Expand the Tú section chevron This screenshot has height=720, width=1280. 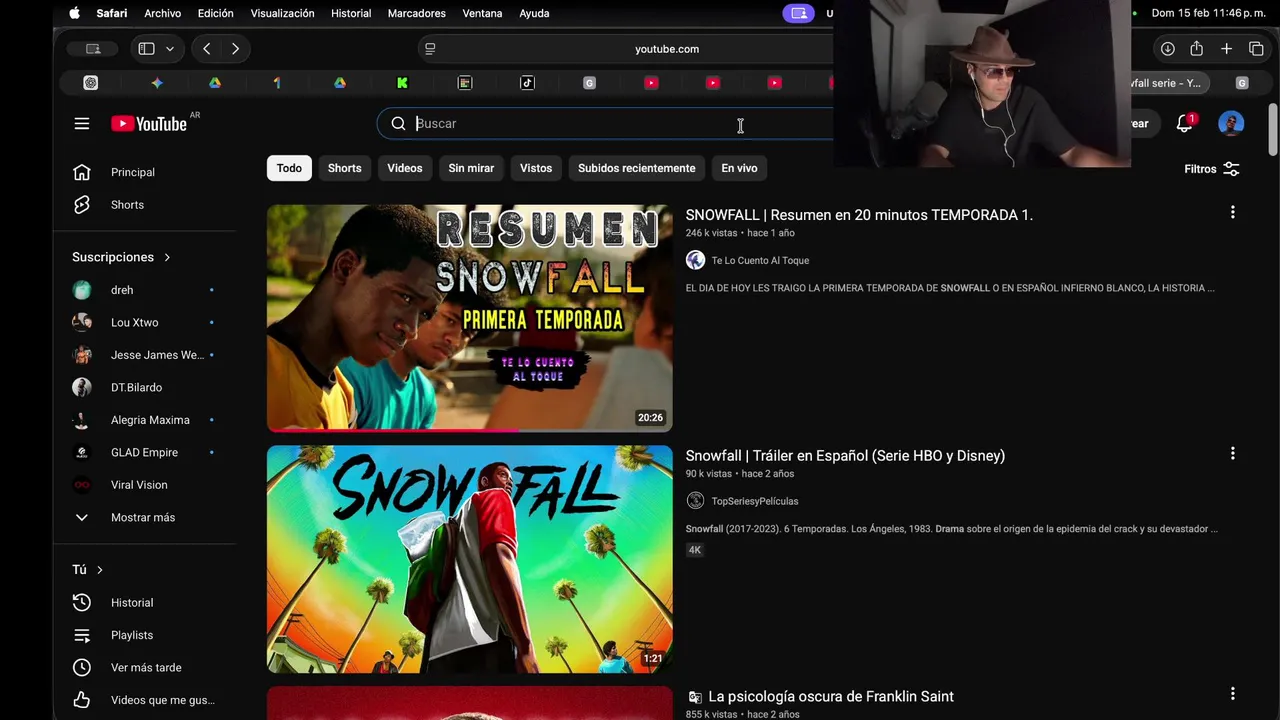pos(99,570)
